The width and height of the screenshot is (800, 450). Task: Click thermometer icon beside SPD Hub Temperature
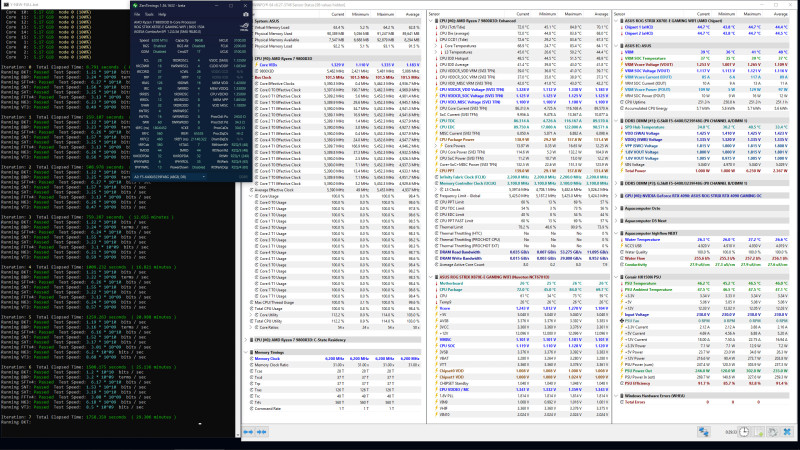(x=622, y=127)
